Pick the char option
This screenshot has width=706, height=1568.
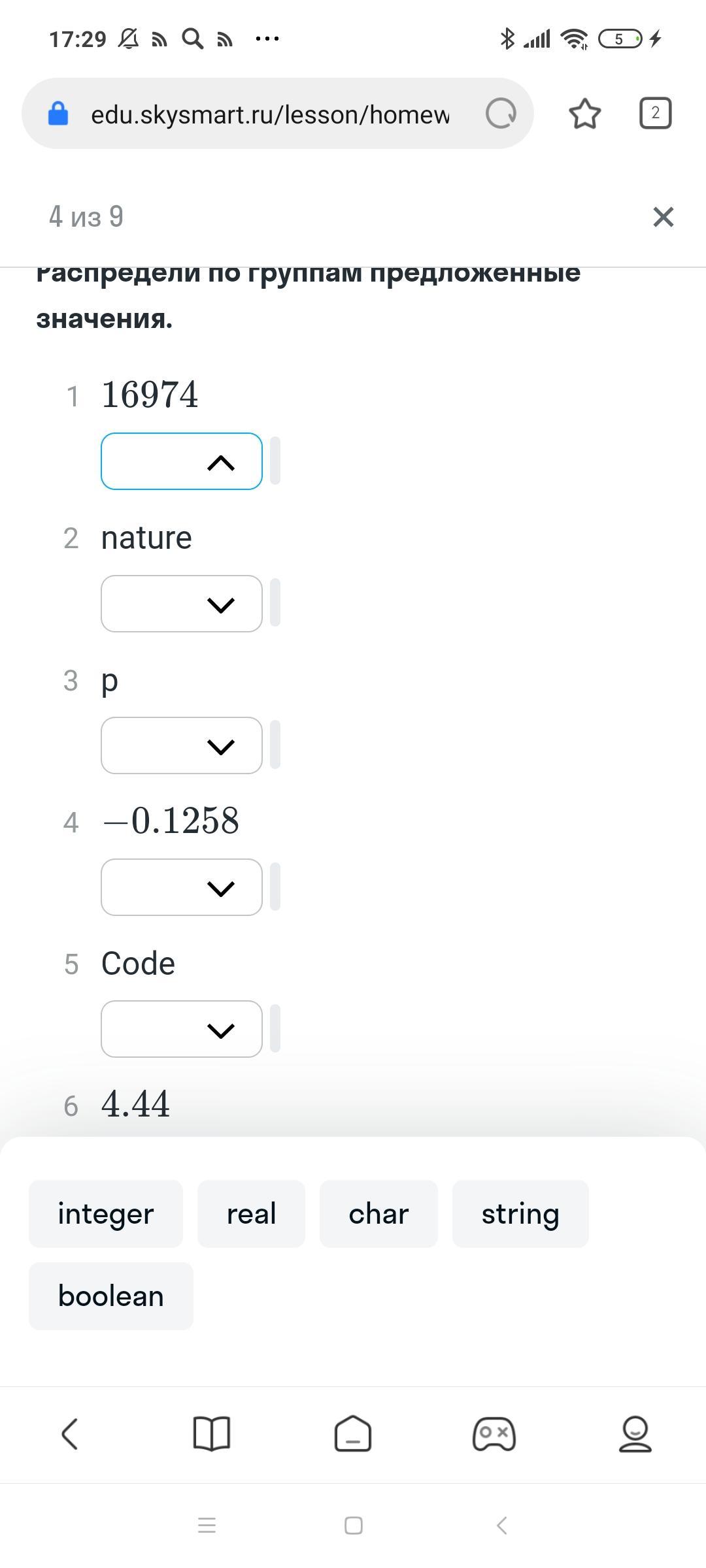point(378,1214)
